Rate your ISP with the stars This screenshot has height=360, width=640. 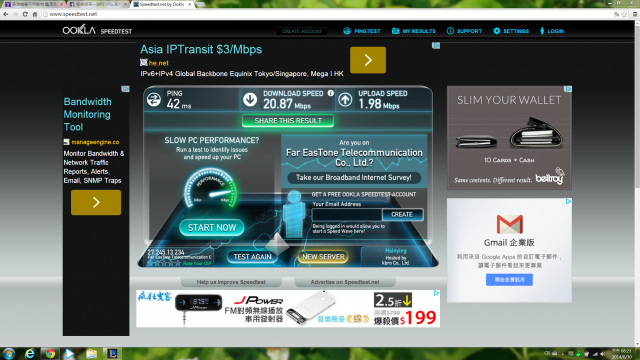[x=164, y=263]
